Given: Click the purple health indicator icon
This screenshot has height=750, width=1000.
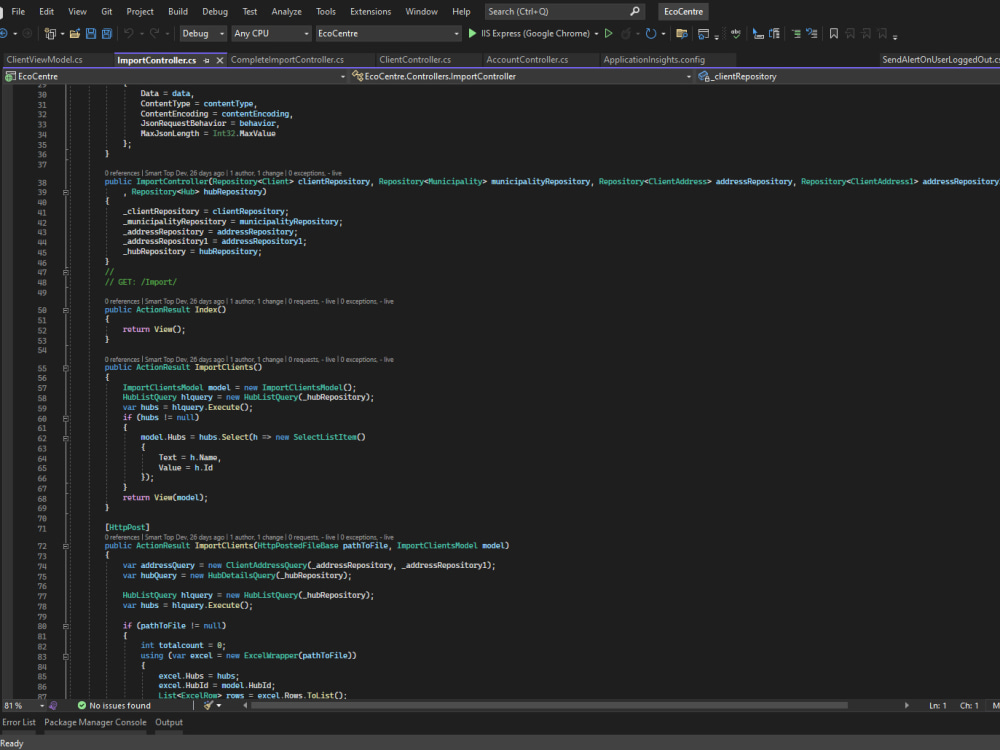Looking at the screenshot, I should (x=53, y=705).
